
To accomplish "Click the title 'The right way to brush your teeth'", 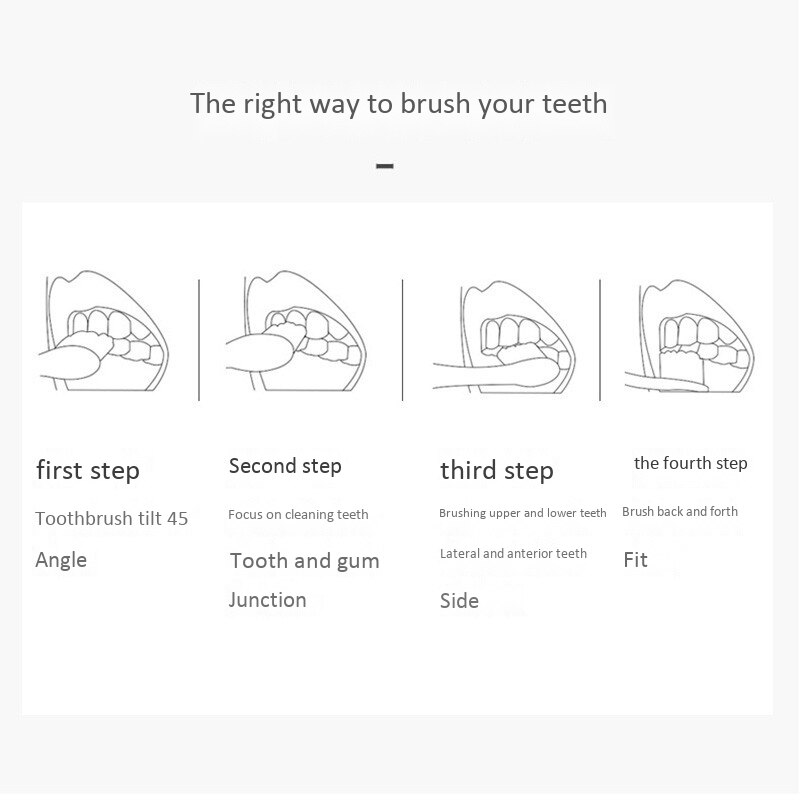I will pos(398,104).
